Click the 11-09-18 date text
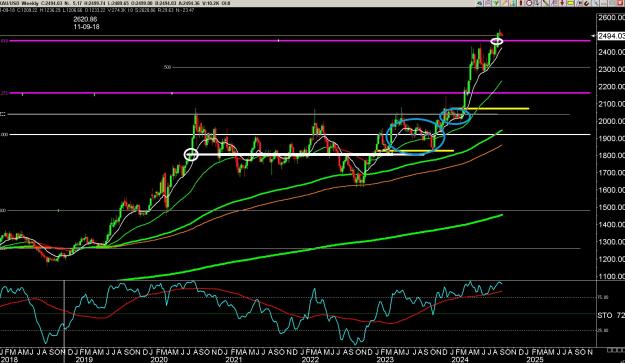The height and width of the screenshot is (363, 625). [x=86, y=27]
